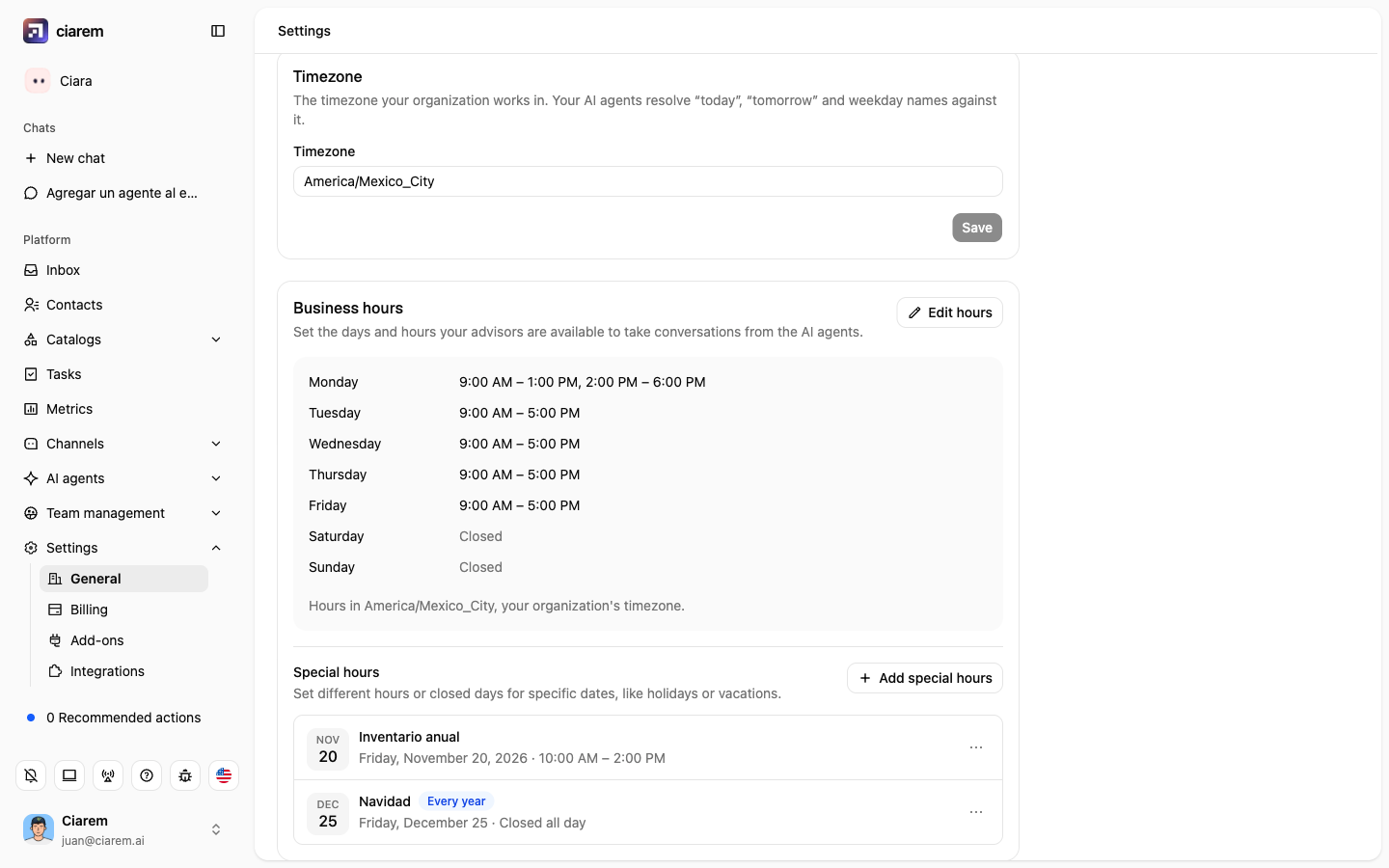This screenshot has height=868, width=1389.
Task: Expand Team management section
Action: [x=123, y=513]
